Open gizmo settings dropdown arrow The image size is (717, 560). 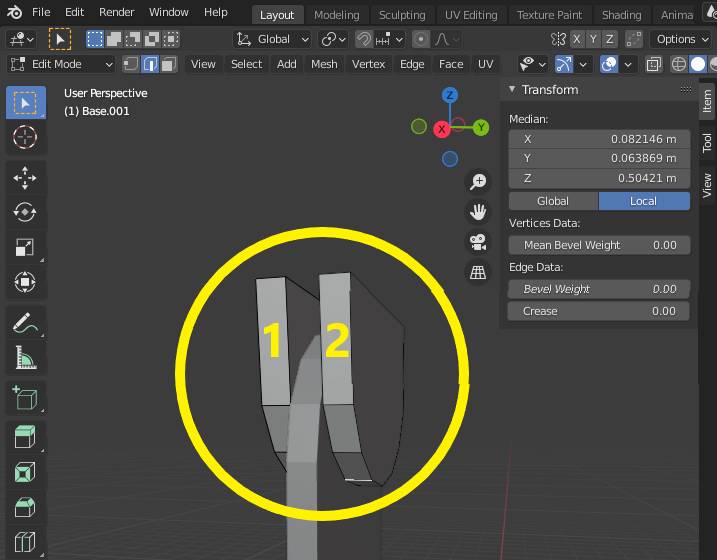[583, 64]
